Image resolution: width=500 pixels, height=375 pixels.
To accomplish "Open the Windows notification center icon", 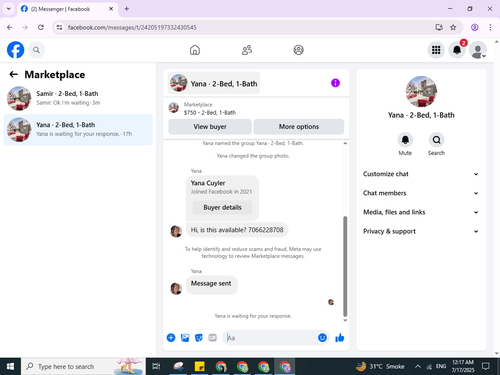I will pos(486,366).
